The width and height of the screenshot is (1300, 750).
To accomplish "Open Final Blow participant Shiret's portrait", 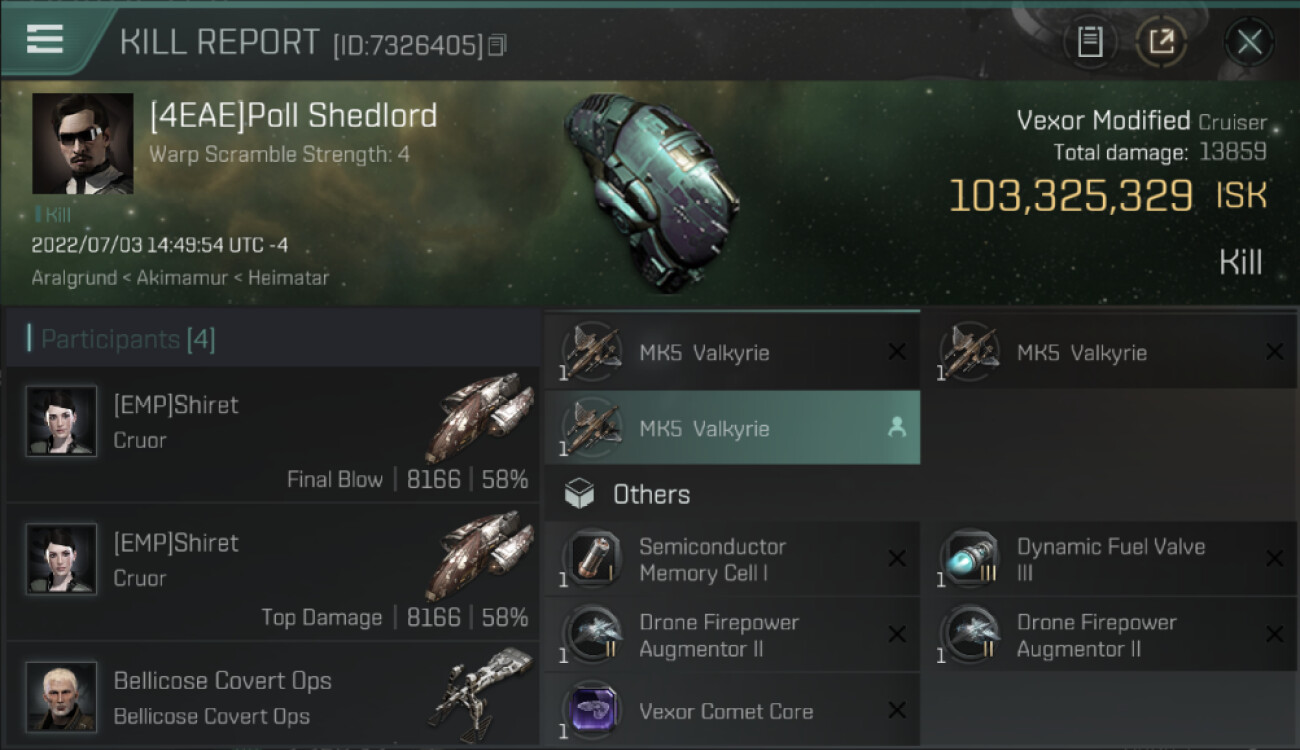I will click(x=62, y=421).
